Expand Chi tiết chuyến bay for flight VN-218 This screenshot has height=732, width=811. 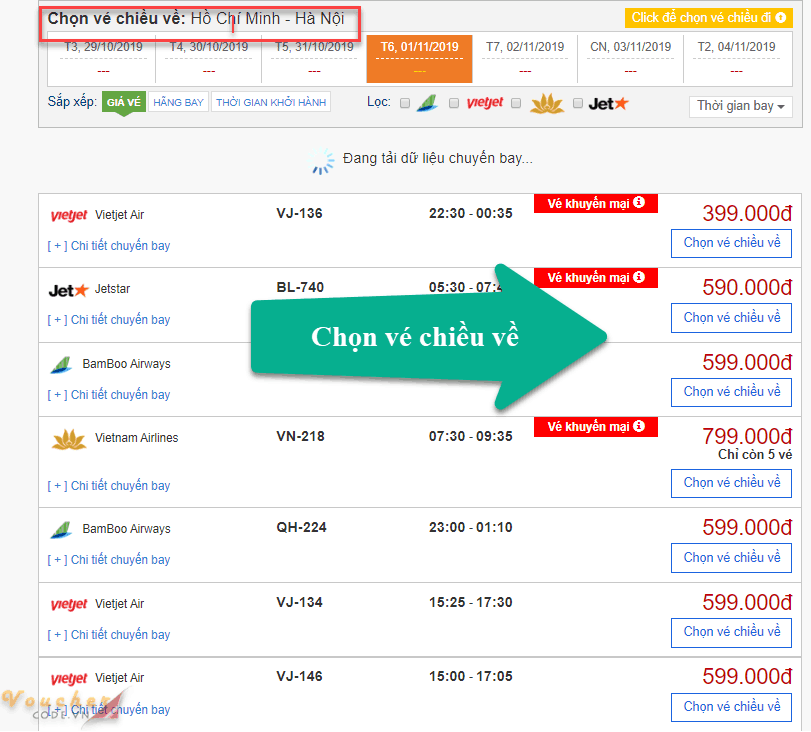click(x=109, y=486)
